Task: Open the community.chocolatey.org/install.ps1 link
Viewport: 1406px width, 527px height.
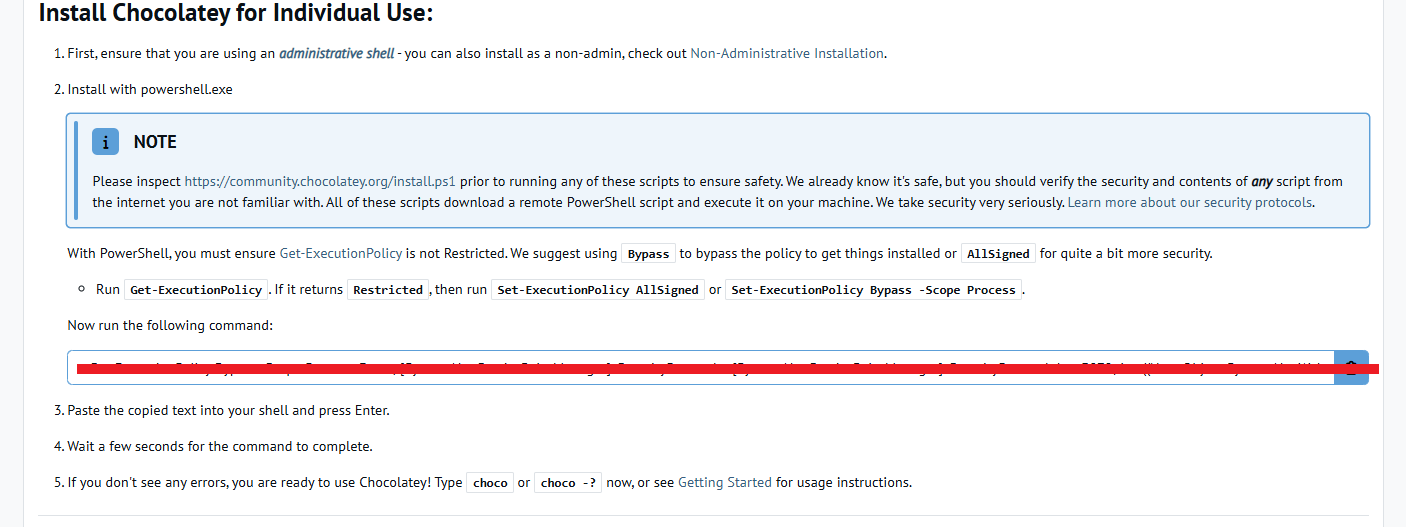Action: coord(320,182)
